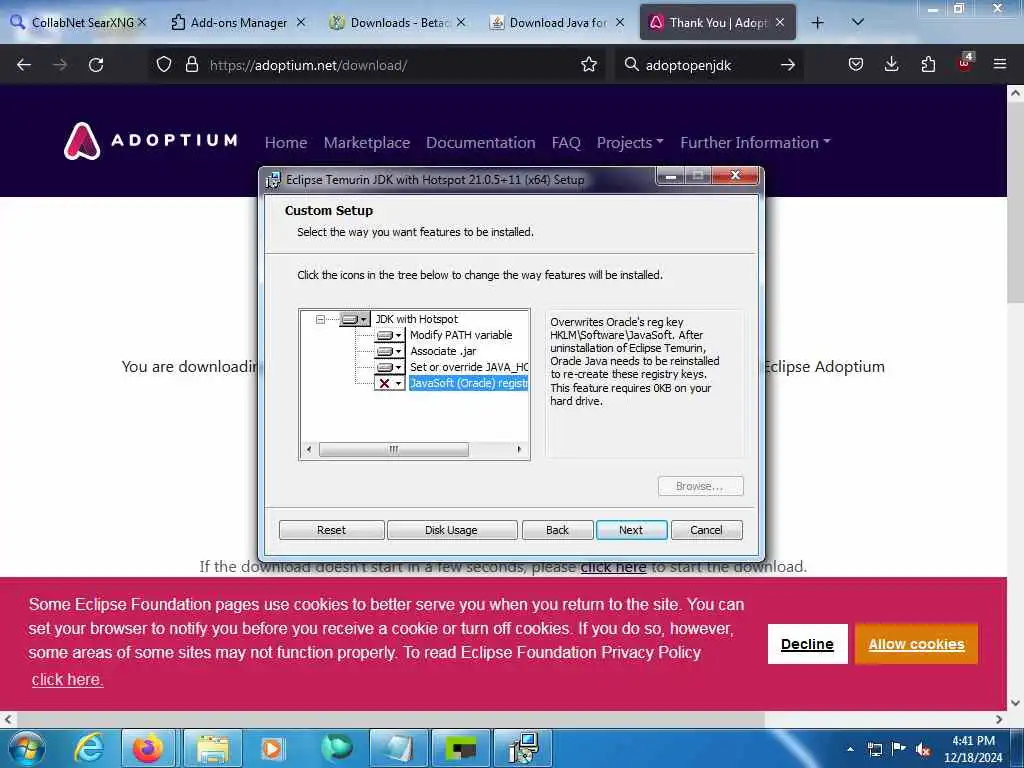Image resolution: width=1024 pixels, height=768 pixels.
Task: Close the Add-ons Manager tab
Action: click(x=301, y=22)
